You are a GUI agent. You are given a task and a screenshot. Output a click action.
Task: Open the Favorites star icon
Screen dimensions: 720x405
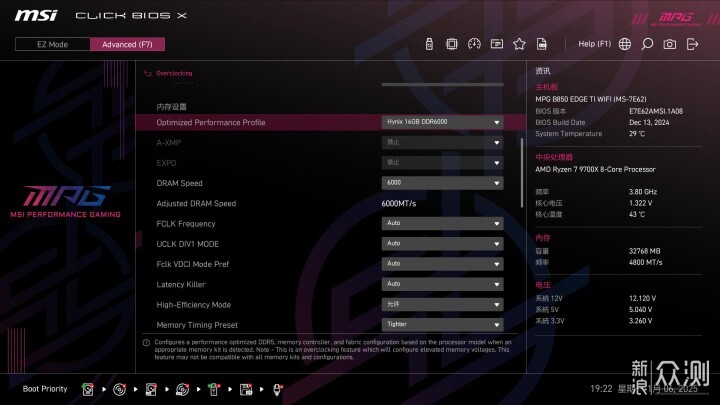[519, 44]
